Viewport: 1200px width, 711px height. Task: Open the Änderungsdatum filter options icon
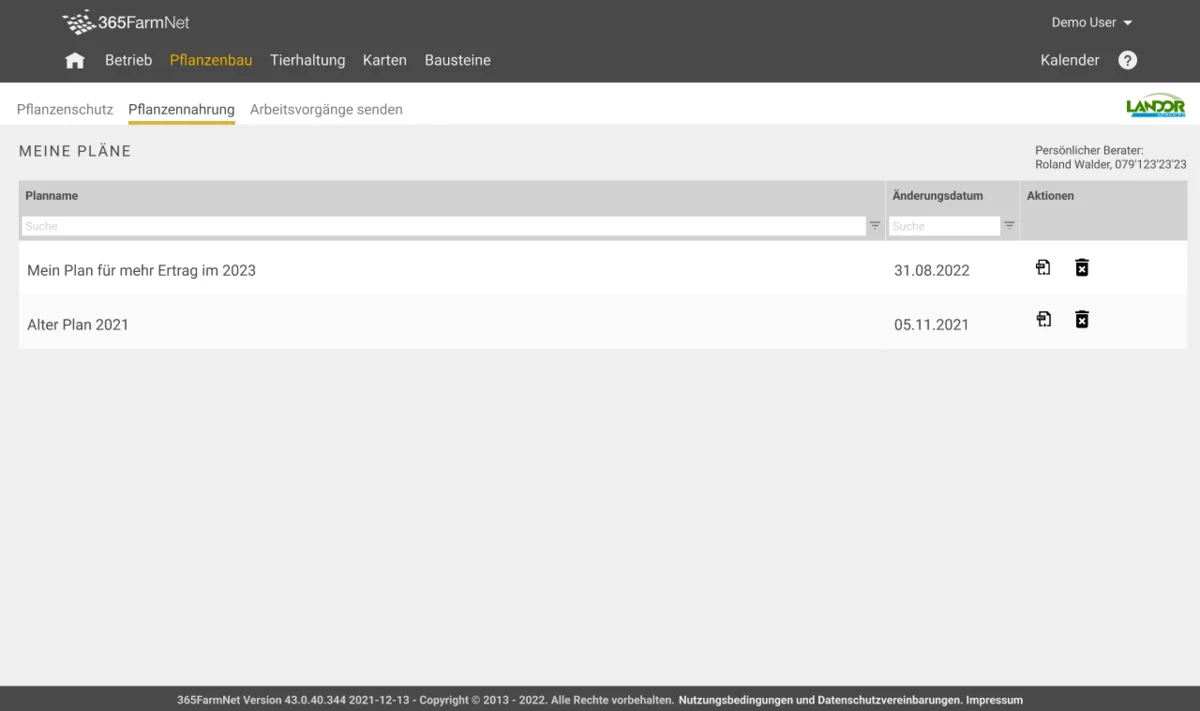click(1009, 226)
